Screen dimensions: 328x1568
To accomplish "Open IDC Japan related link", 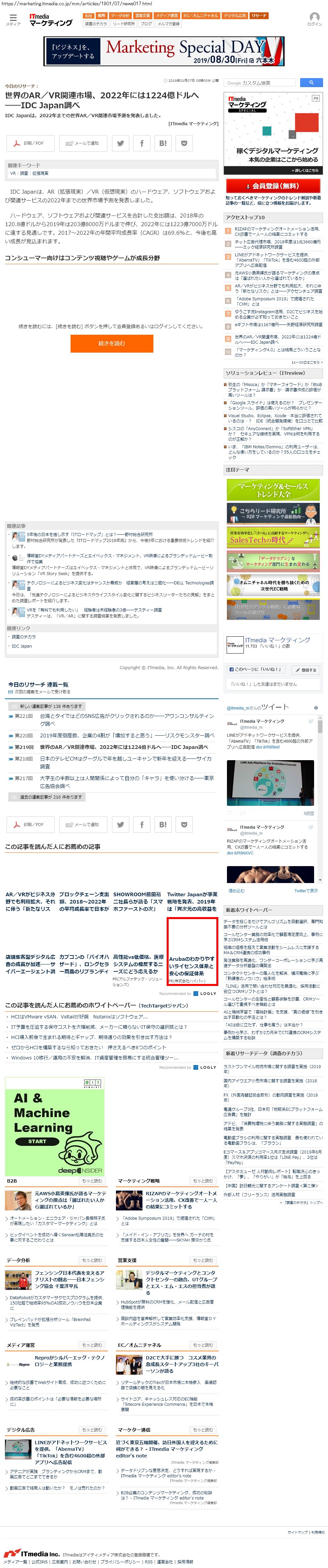I will (x=21, y=646).
